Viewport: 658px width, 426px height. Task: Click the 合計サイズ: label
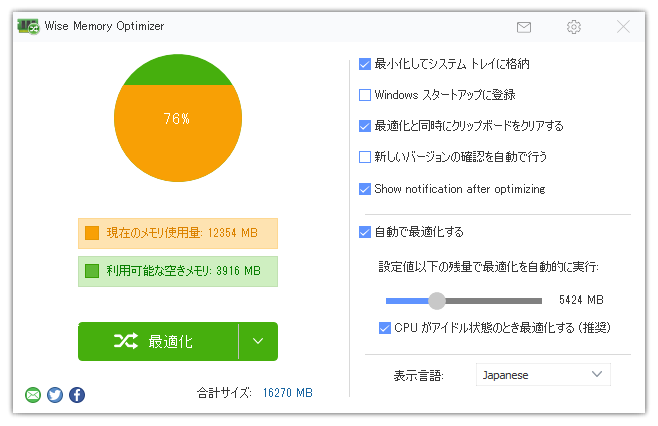point(224,393)
